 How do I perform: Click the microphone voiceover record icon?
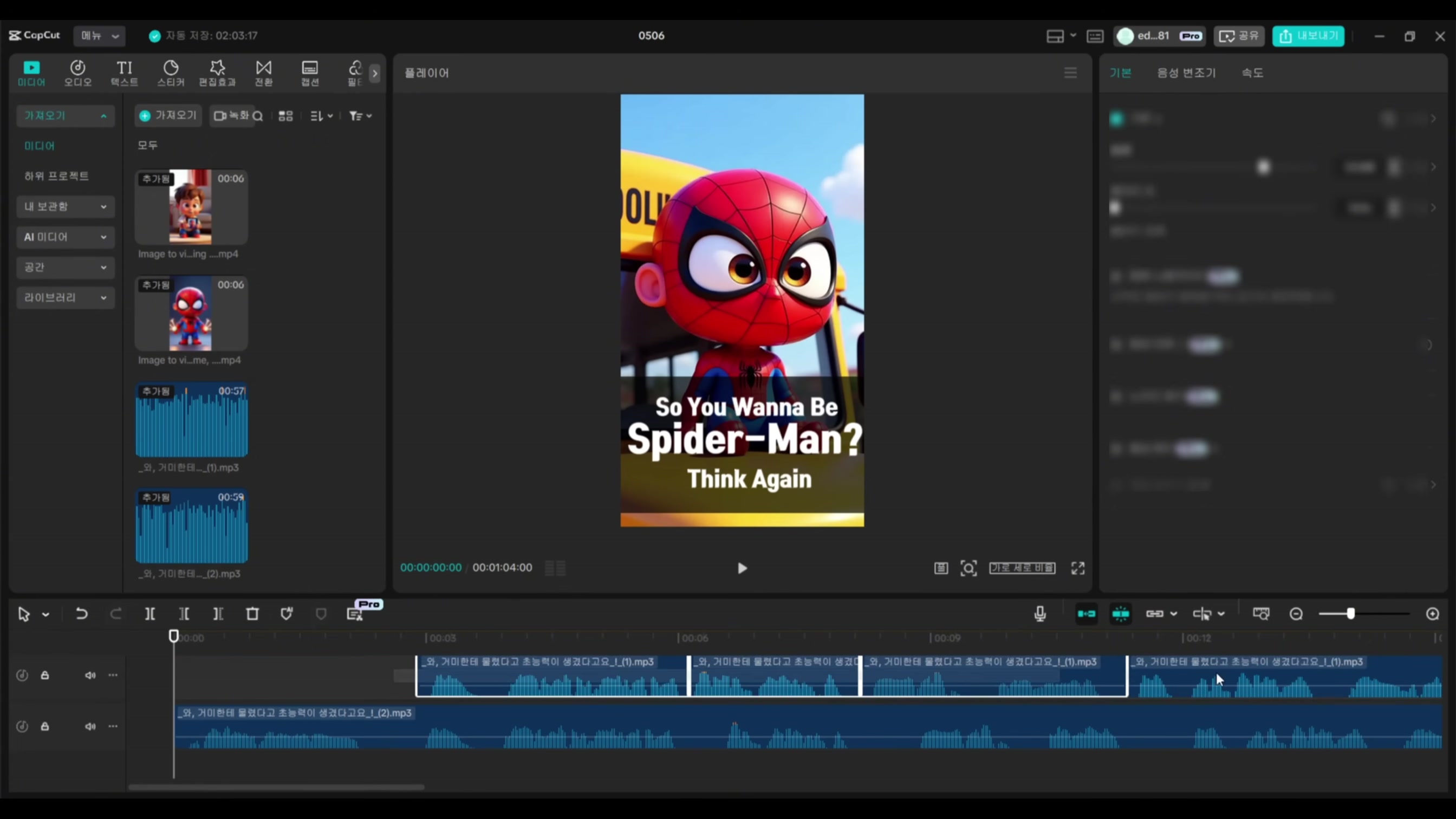click(1040, 614)
